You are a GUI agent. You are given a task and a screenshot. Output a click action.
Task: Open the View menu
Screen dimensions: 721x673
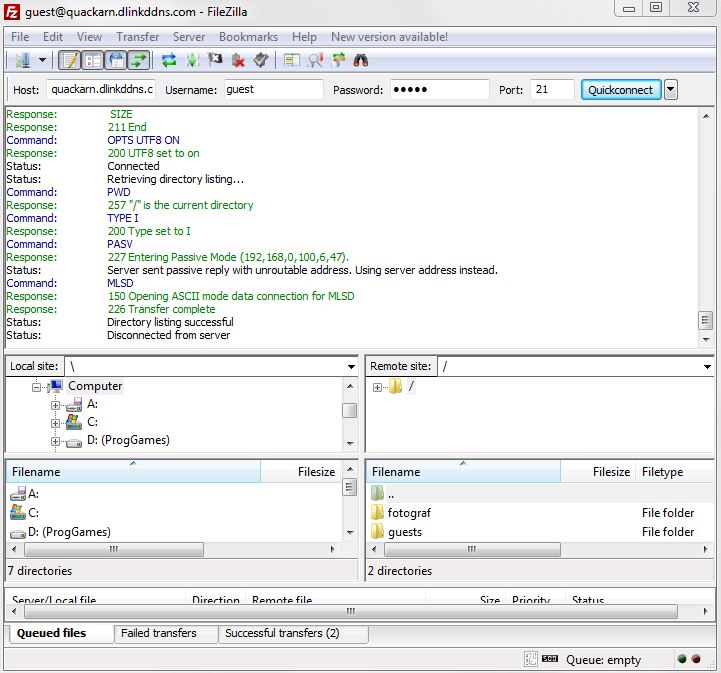click(89, 37)
